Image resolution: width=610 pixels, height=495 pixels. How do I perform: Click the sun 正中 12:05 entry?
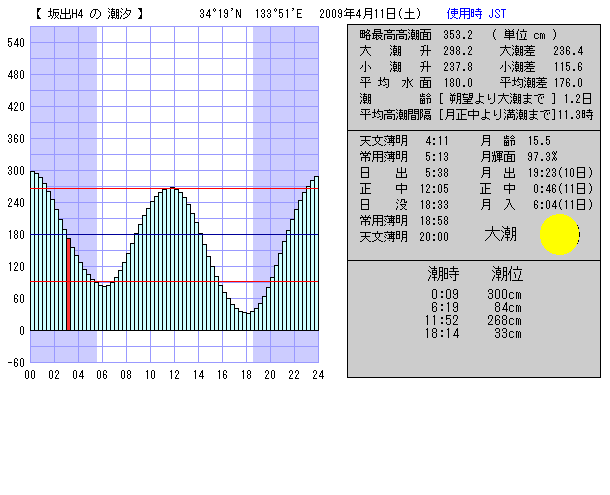tap(404, 189)
